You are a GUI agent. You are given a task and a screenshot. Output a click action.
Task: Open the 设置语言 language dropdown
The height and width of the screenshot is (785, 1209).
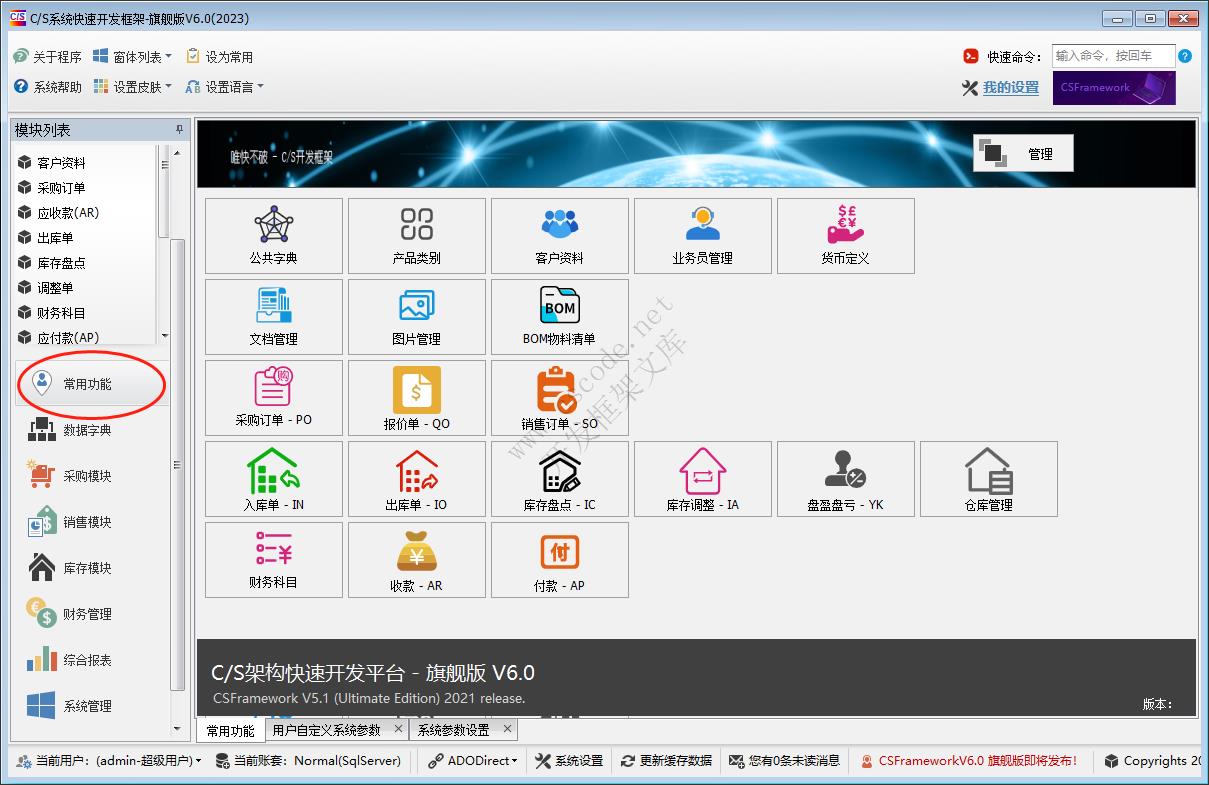(225, 87)
